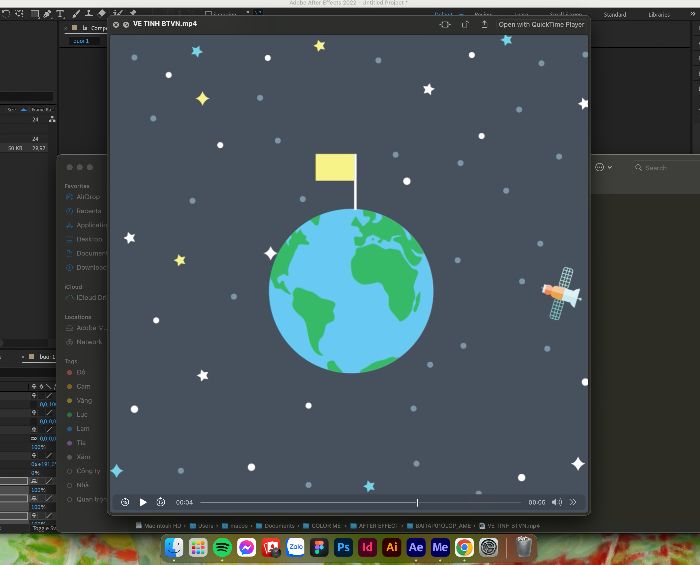Click Users folder in Finder path bar

(x=202, y=526)
